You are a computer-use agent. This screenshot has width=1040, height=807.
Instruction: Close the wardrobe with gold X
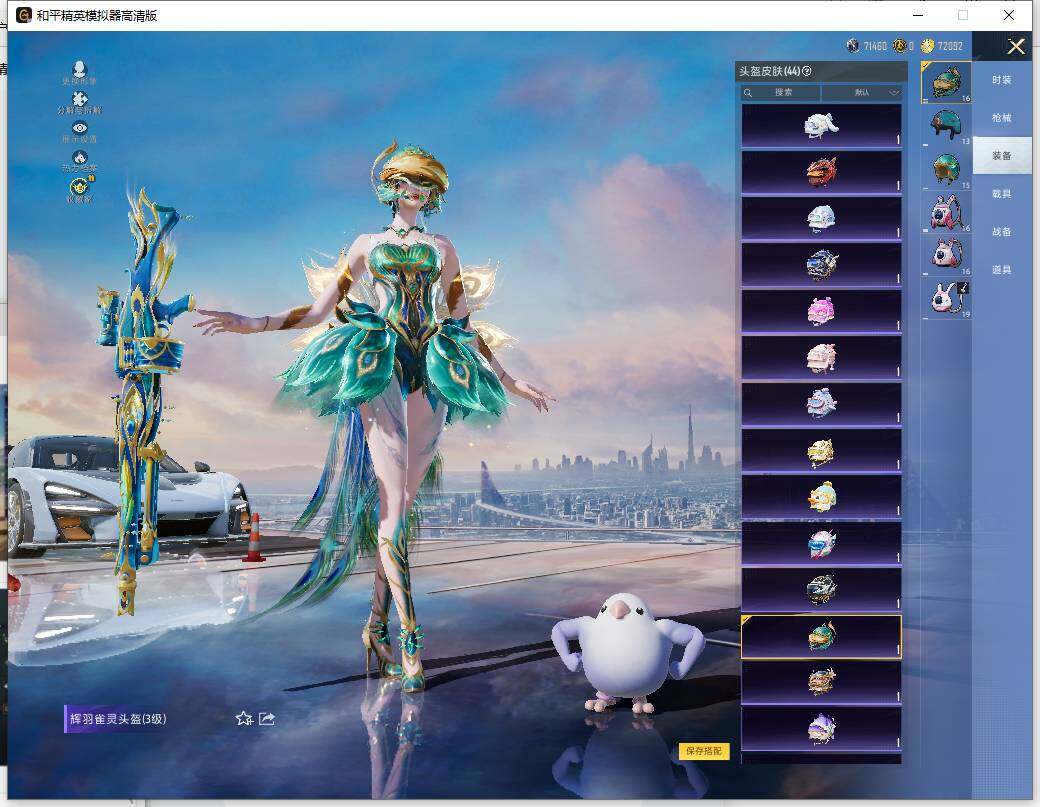coord(1015,46)
